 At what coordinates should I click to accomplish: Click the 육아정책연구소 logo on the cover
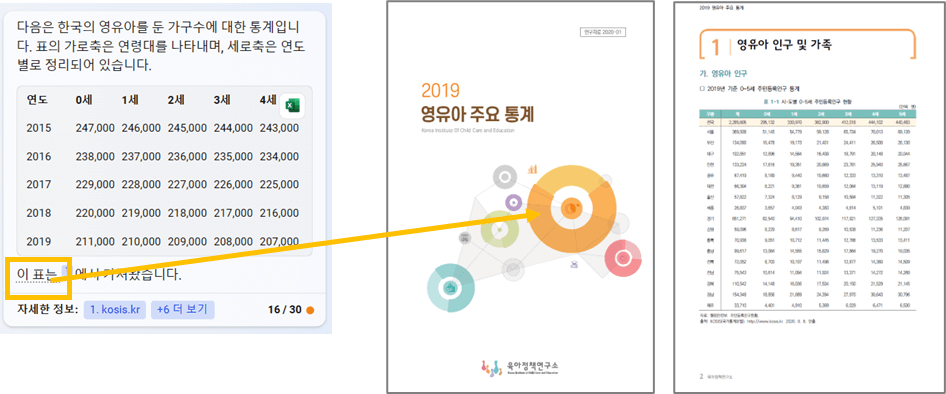pyautogui.click(x=520, y=367)
